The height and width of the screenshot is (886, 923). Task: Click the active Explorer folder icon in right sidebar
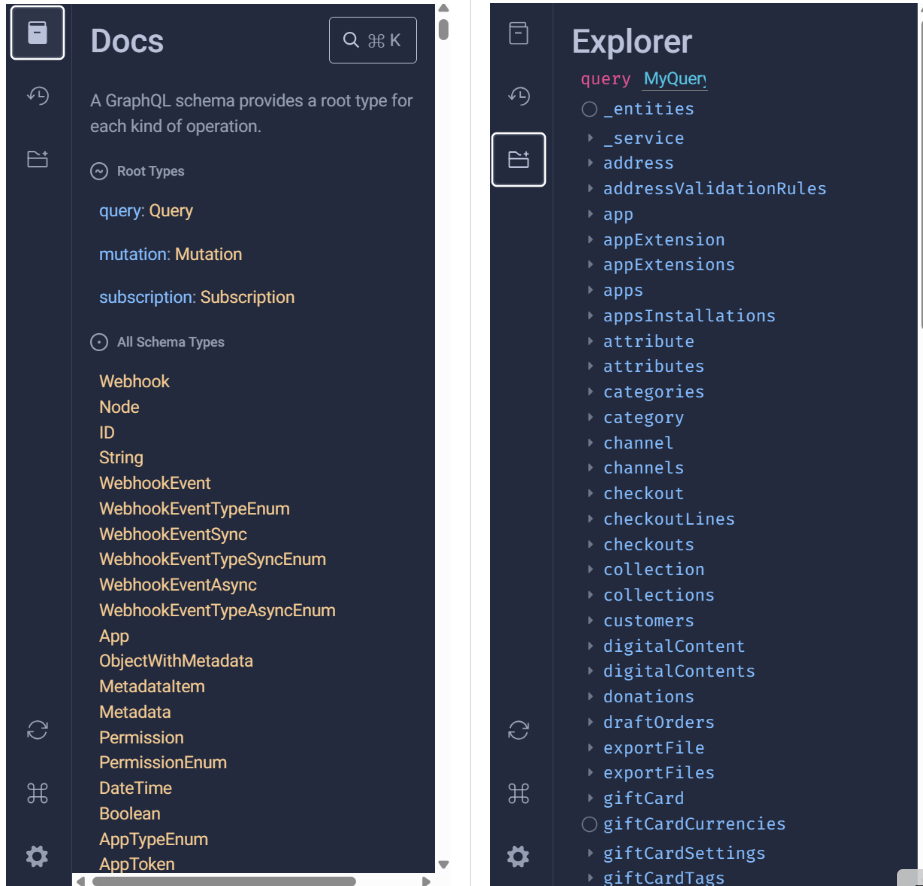click(x=518, y=159)
